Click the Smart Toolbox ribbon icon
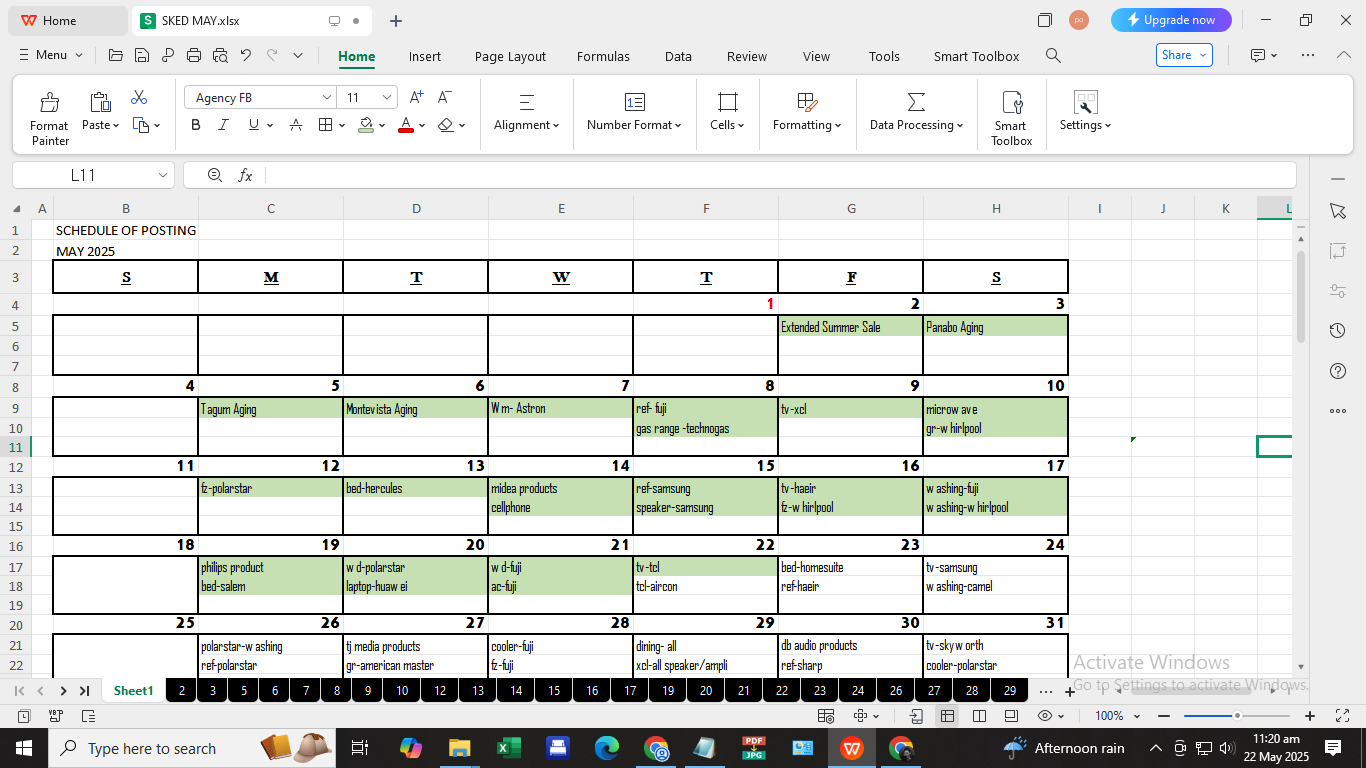The width and height of the screenshot is (1366, 768). click(1011, 119)
